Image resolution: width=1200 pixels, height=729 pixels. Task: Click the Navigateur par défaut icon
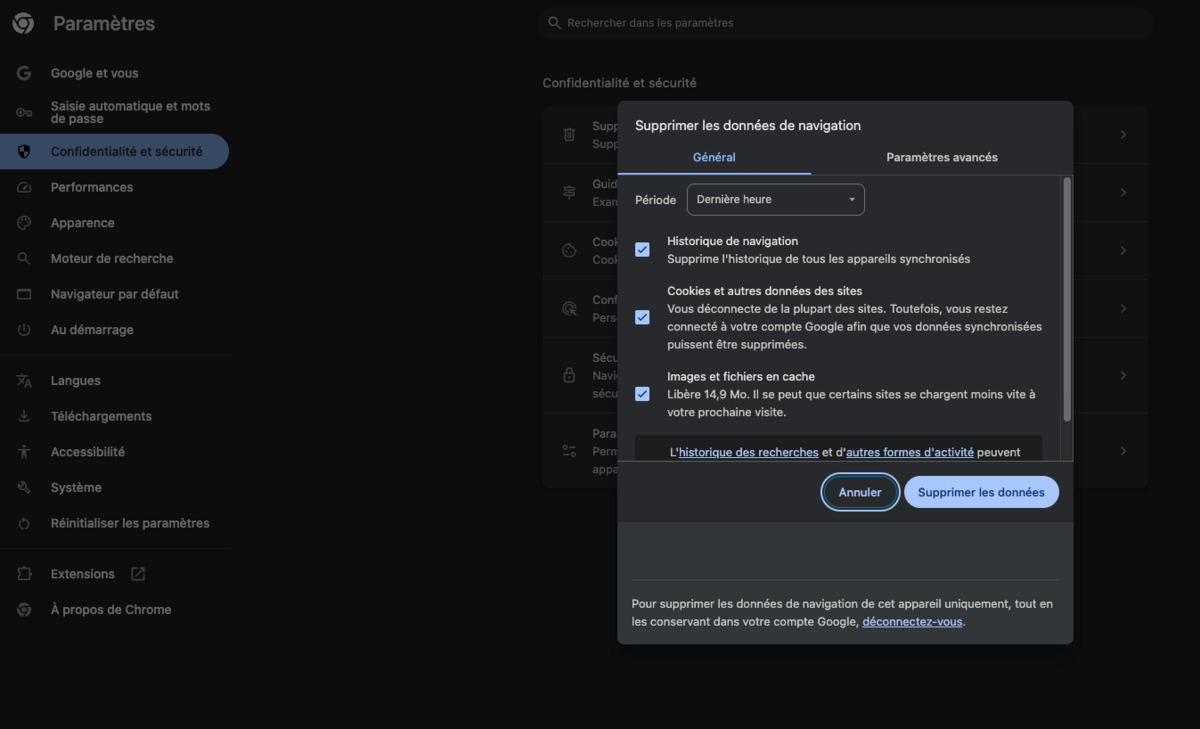click(22, 293)
